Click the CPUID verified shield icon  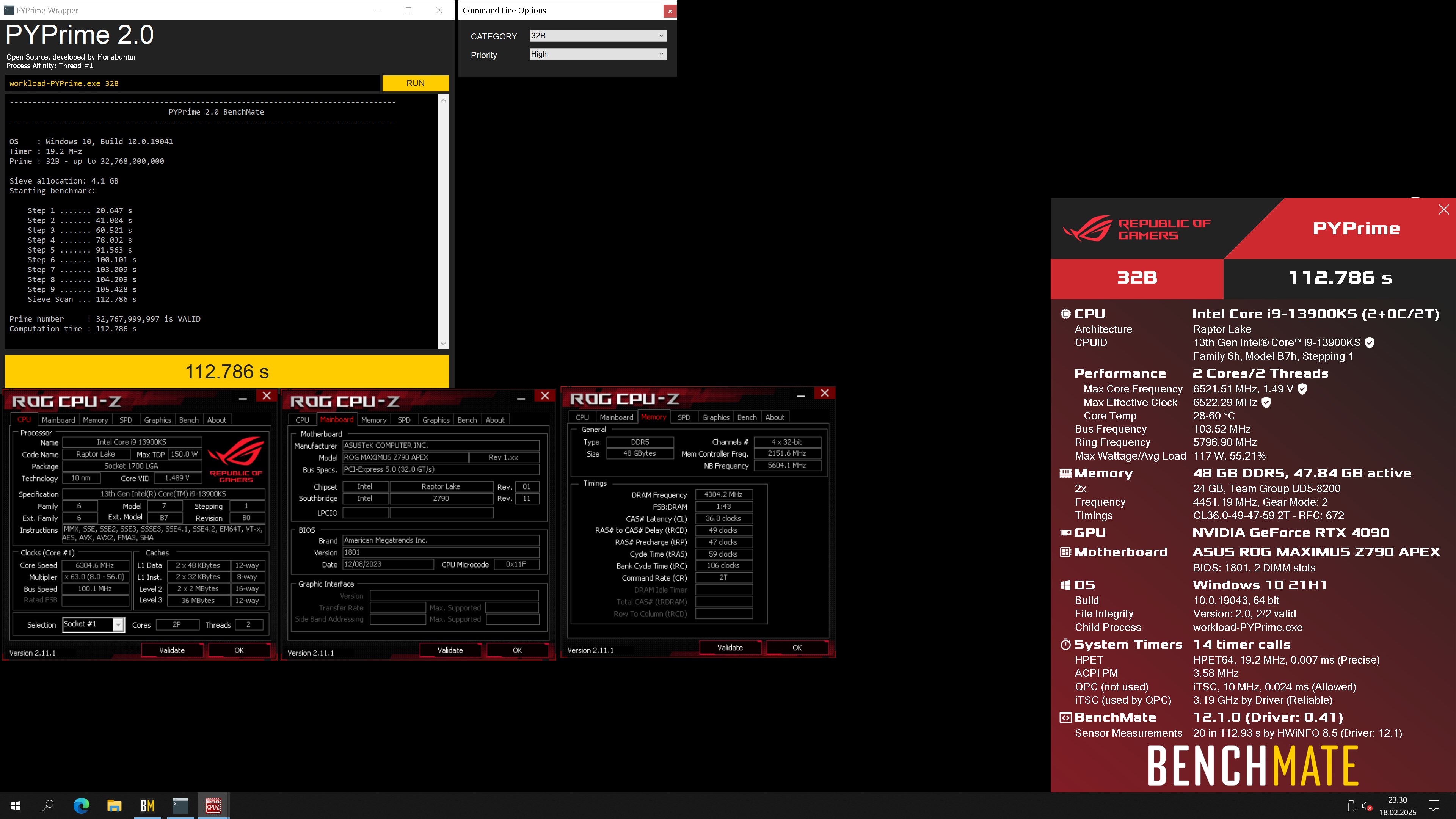pos(1370,342)
